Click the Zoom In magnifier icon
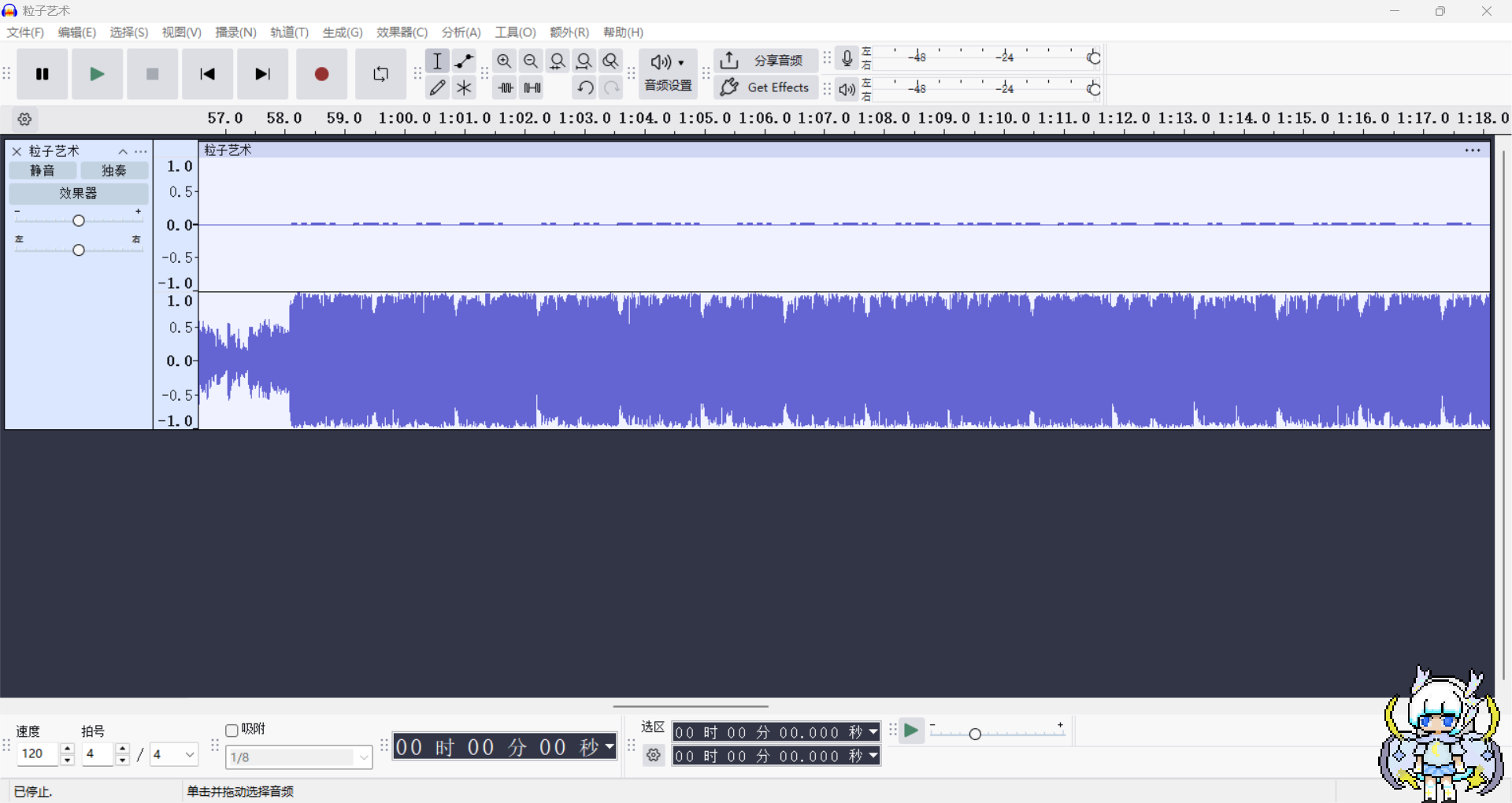1512x803 pixels. tap(504, 61)
